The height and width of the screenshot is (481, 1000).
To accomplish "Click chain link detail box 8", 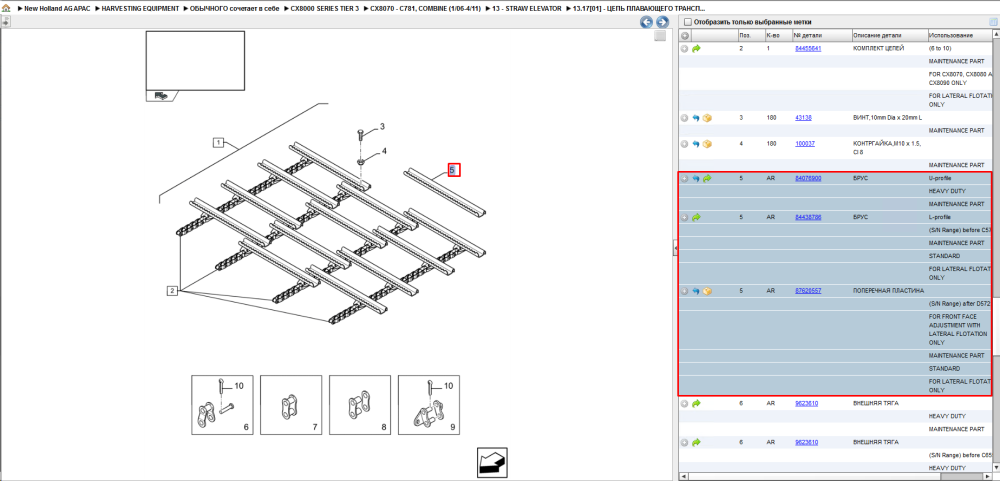I will pyautogui.click(x=360, y=405).
